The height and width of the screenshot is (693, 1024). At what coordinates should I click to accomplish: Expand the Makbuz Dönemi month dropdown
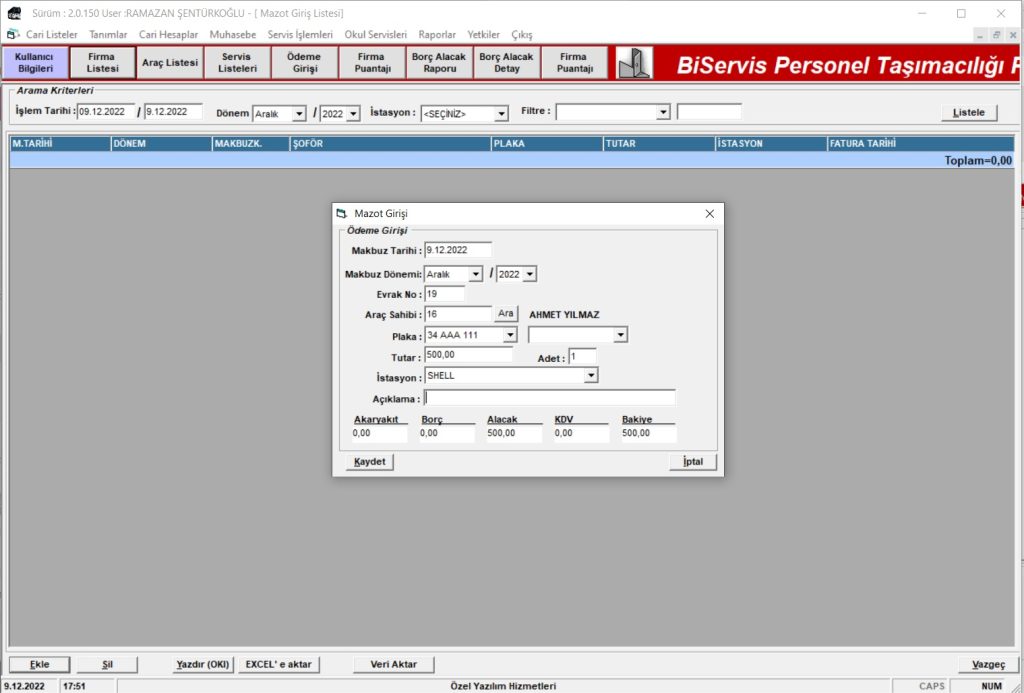(x=475, y=274)
